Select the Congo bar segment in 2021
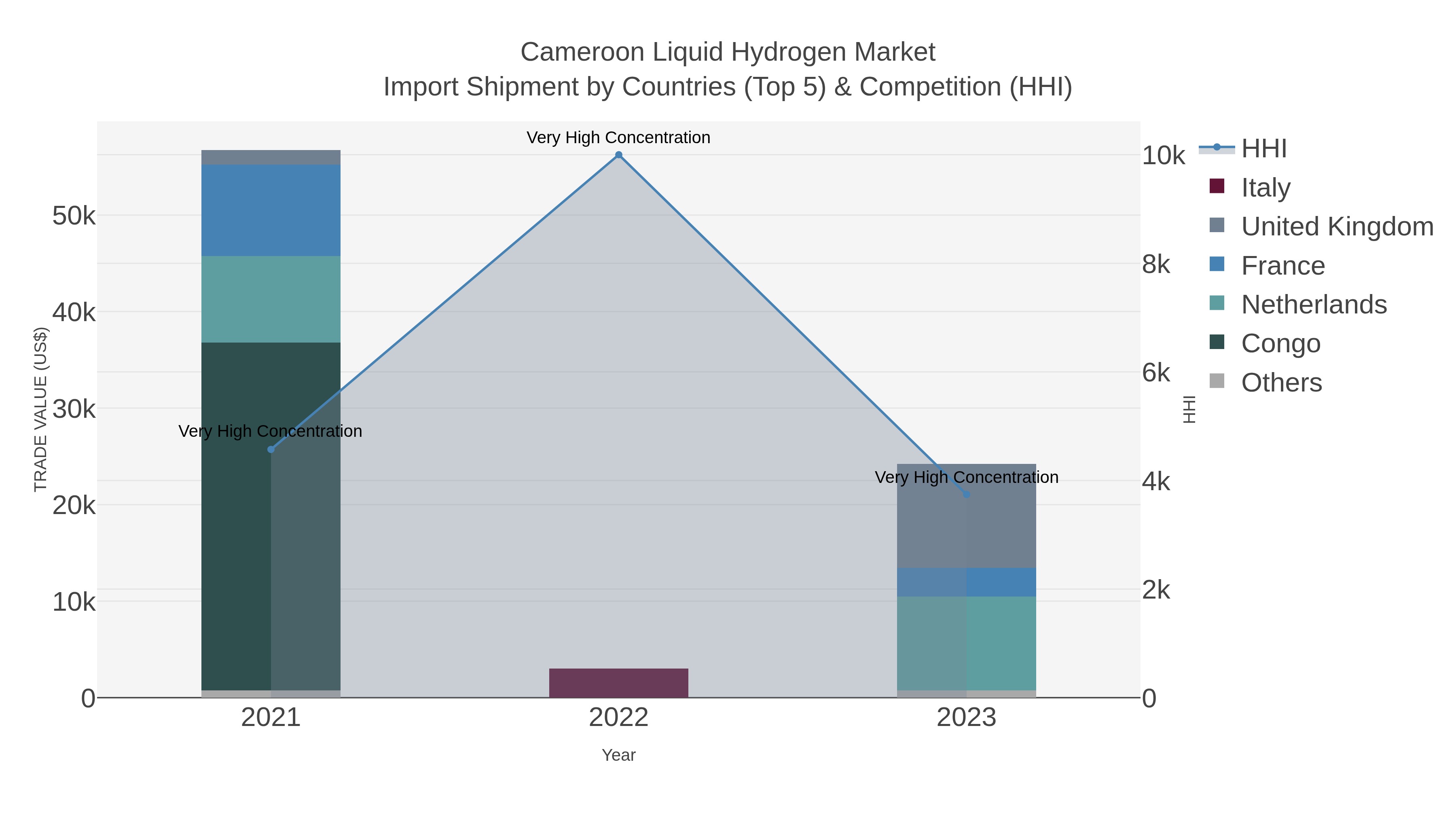The width and height of the screenshot is (1456, 819). click(271, 516)
